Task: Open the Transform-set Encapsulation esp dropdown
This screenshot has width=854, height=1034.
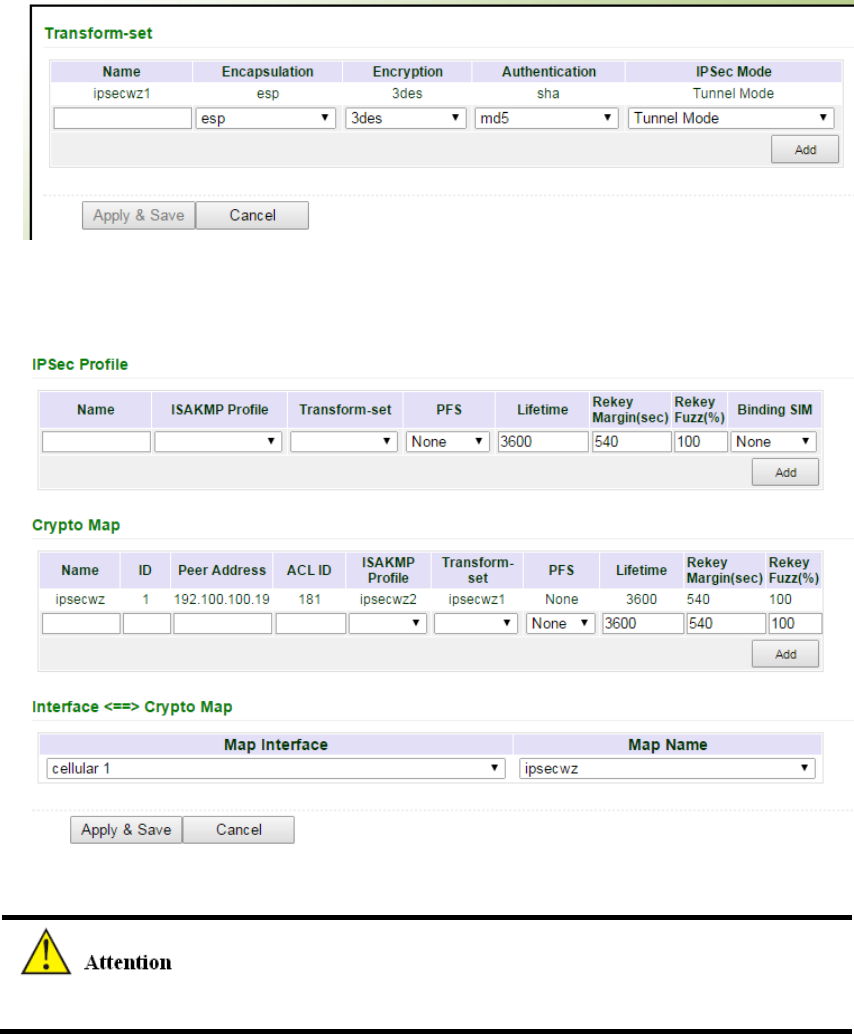Action: pyautogui.click(x=266, y=118)
